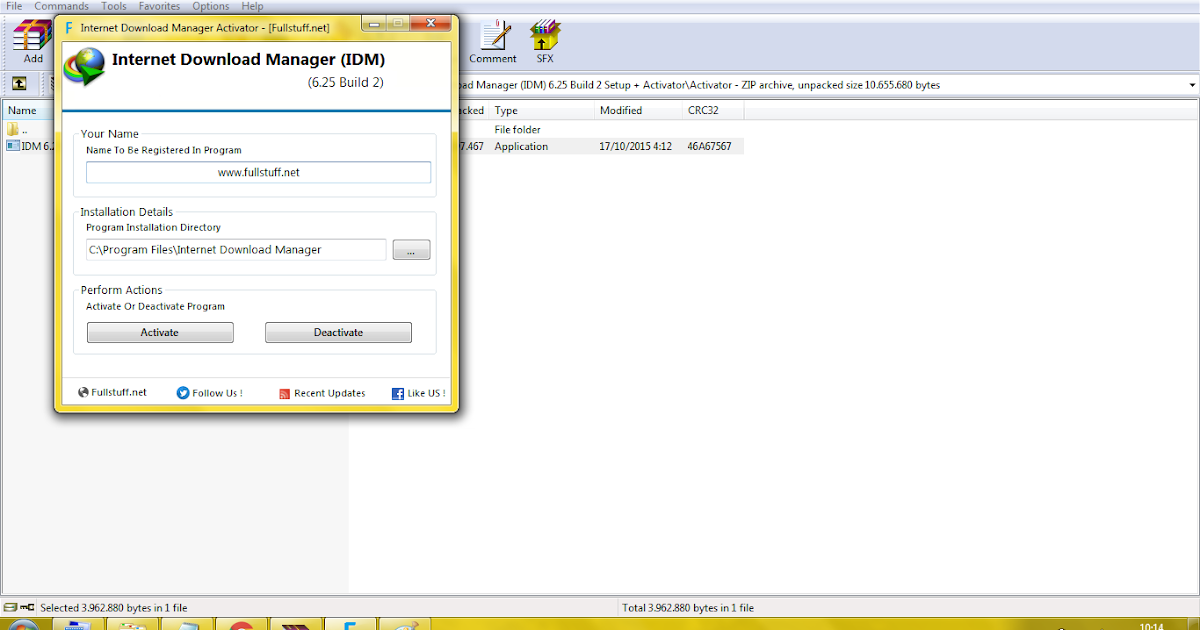
Task: Launch Google Chrome from the taskbar
Action: coord(240,624)
